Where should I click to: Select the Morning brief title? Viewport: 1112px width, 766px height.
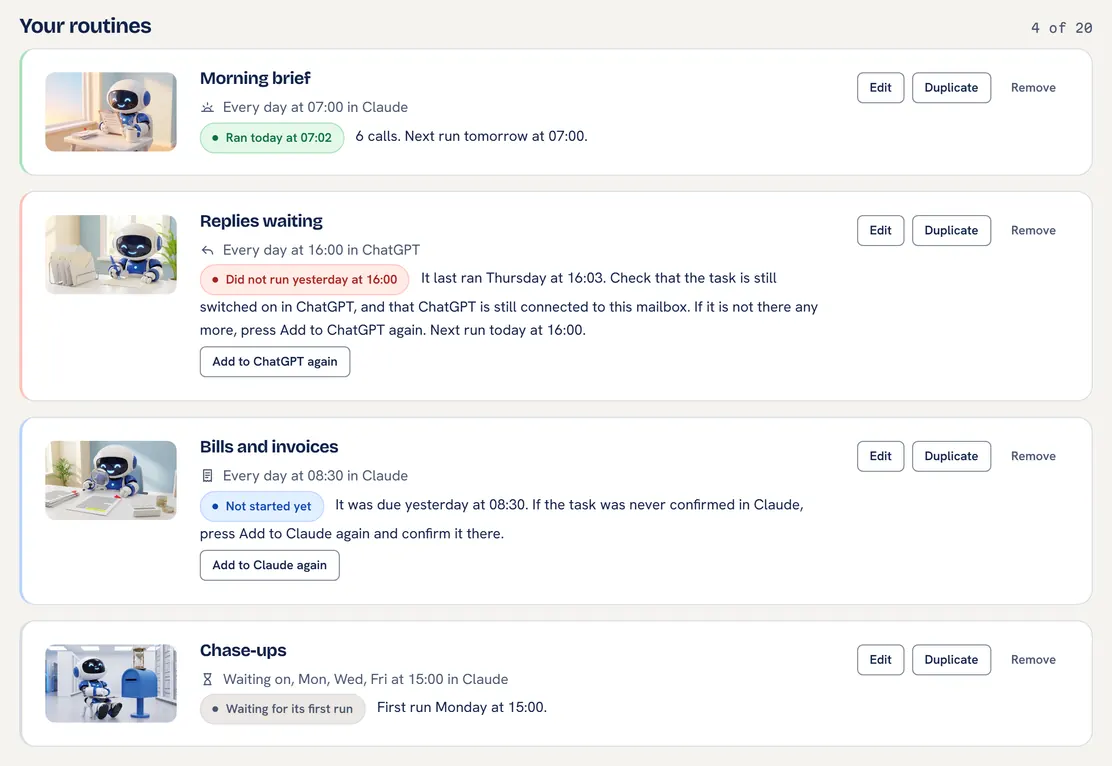click(255, 78)
